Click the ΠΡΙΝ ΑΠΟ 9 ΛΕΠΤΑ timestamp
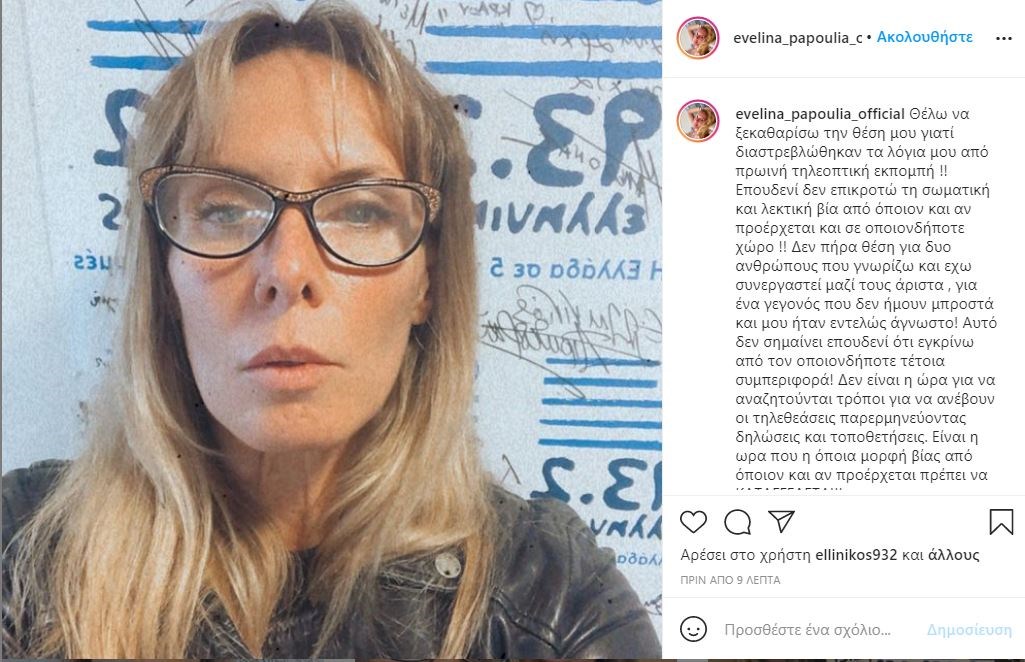The image size is (1025, 662). point(730,580)
